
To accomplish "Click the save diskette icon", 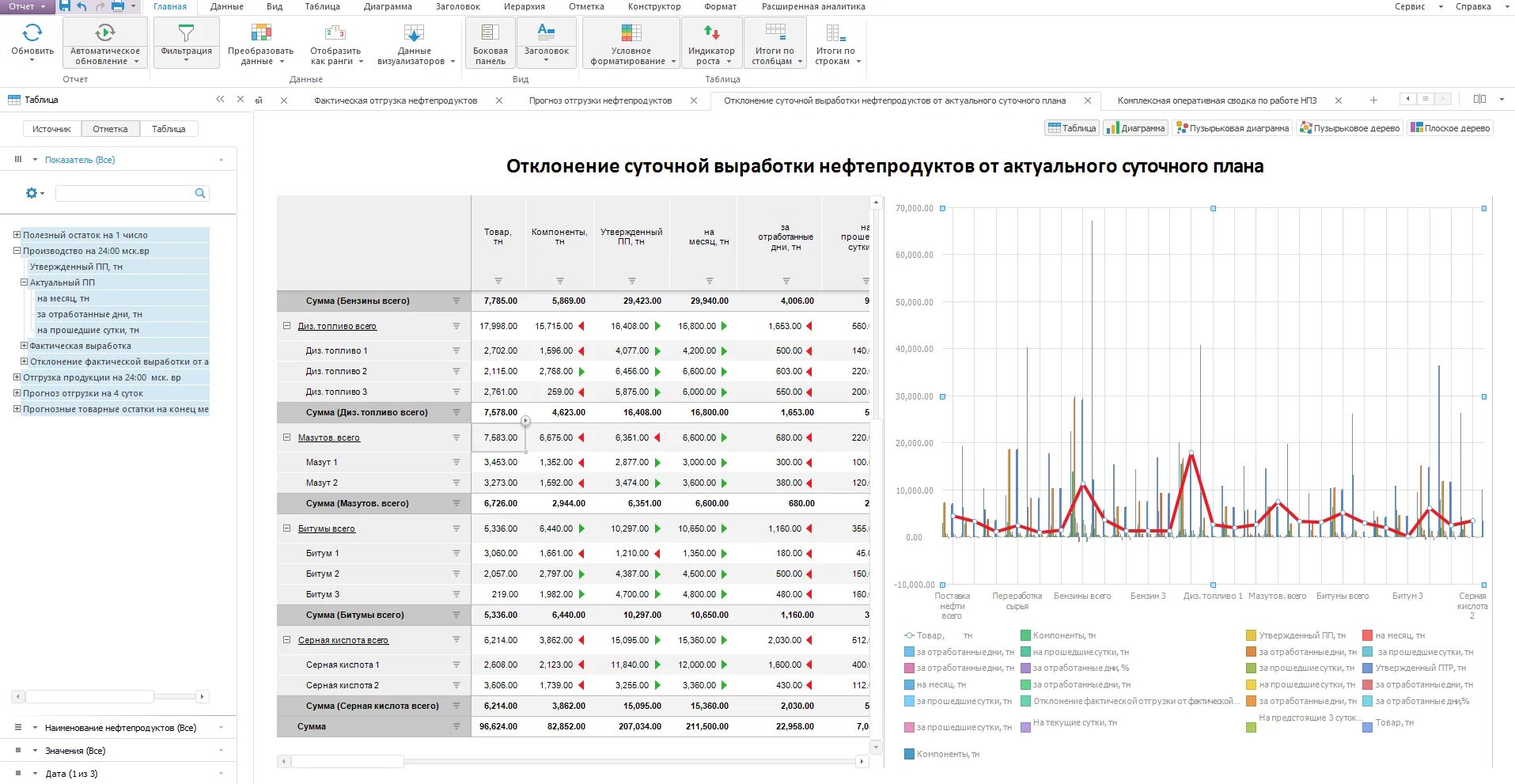I will (x=64, y=6).
